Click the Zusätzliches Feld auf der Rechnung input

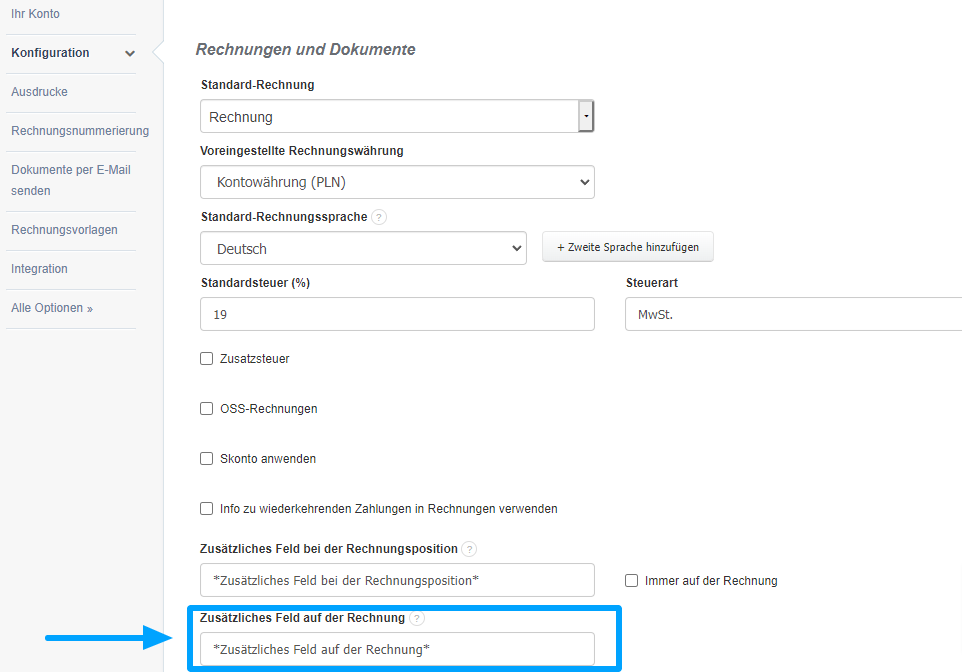click(x=397, y=649)
